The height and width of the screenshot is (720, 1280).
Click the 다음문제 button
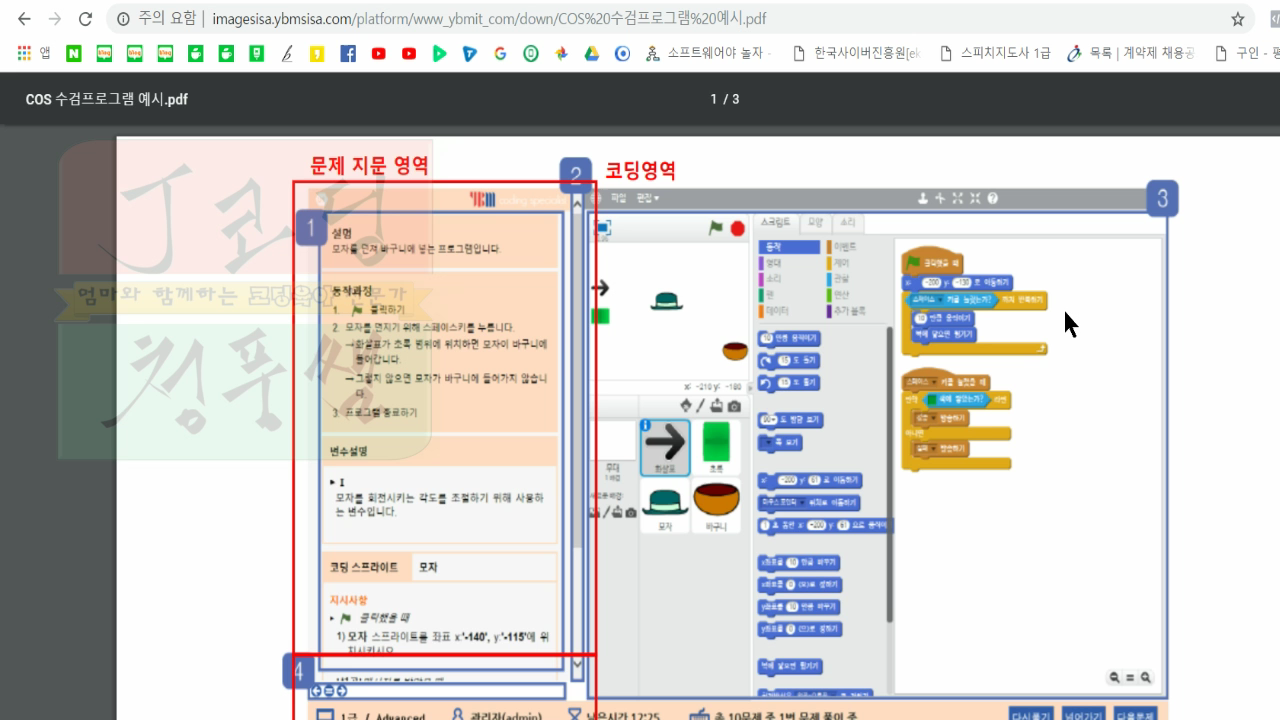pos(1135,715)
